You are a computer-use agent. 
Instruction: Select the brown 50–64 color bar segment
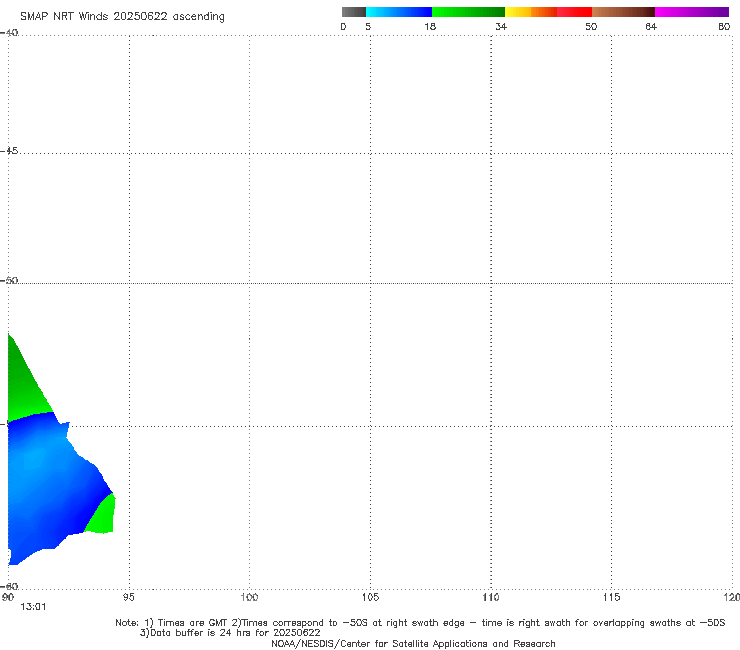point(623,12)
